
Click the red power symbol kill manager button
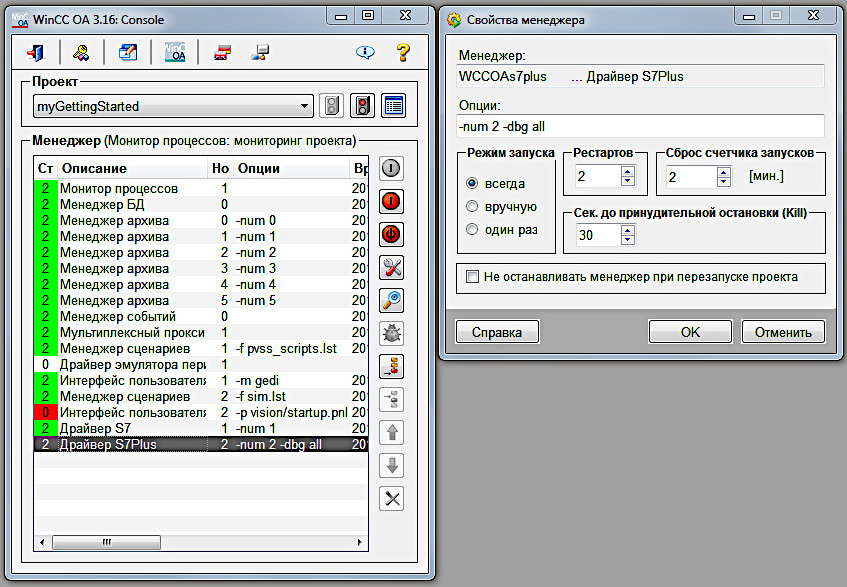(x=391, y=234)
